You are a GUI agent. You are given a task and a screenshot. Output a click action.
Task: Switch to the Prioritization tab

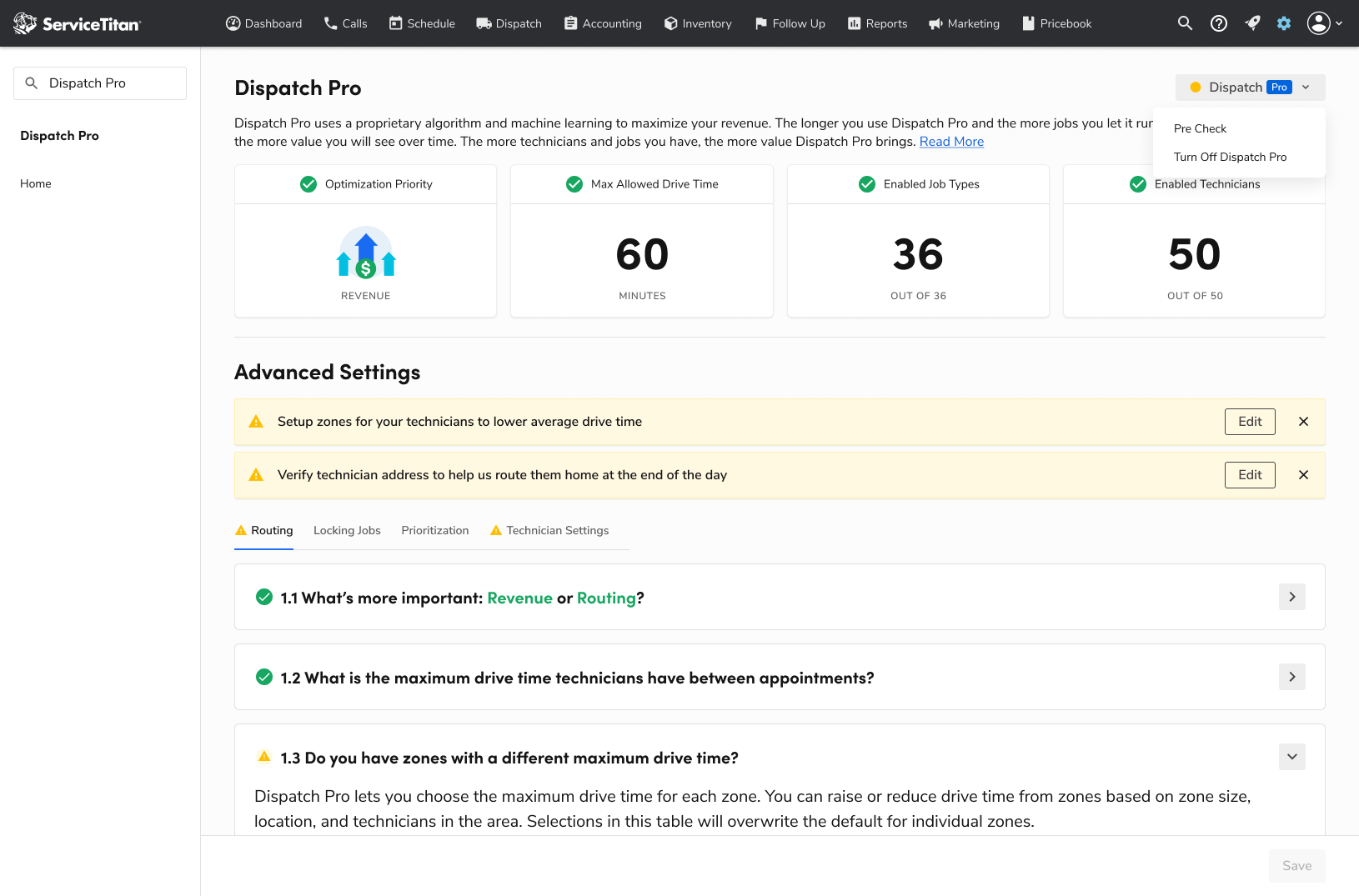click(x=435, y=530)
